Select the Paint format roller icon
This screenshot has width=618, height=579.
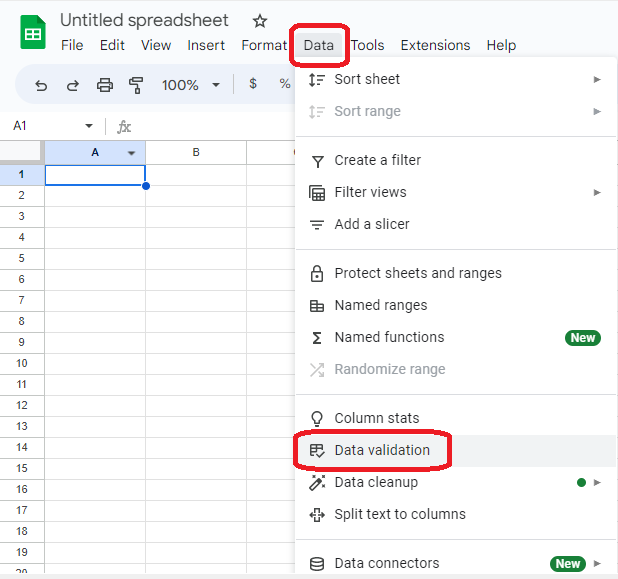click(136, 85)
